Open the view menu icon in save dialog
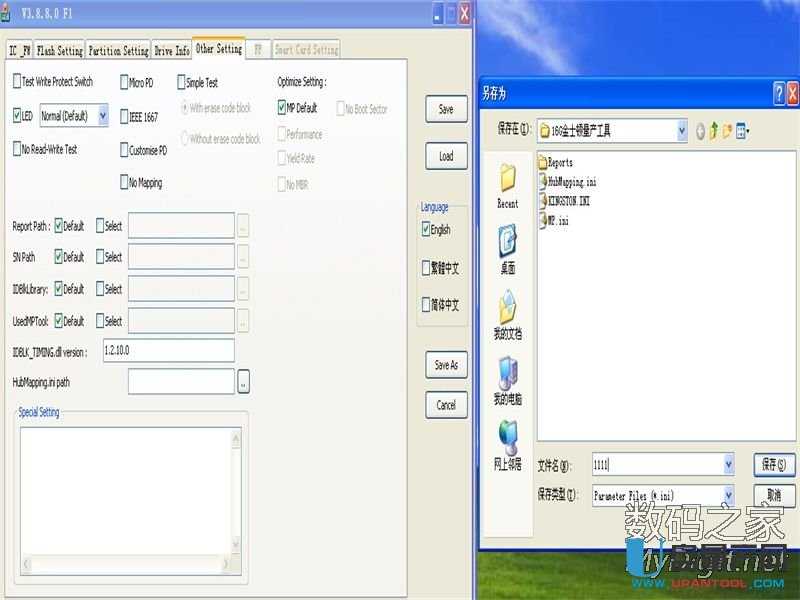 coord(743,130)
